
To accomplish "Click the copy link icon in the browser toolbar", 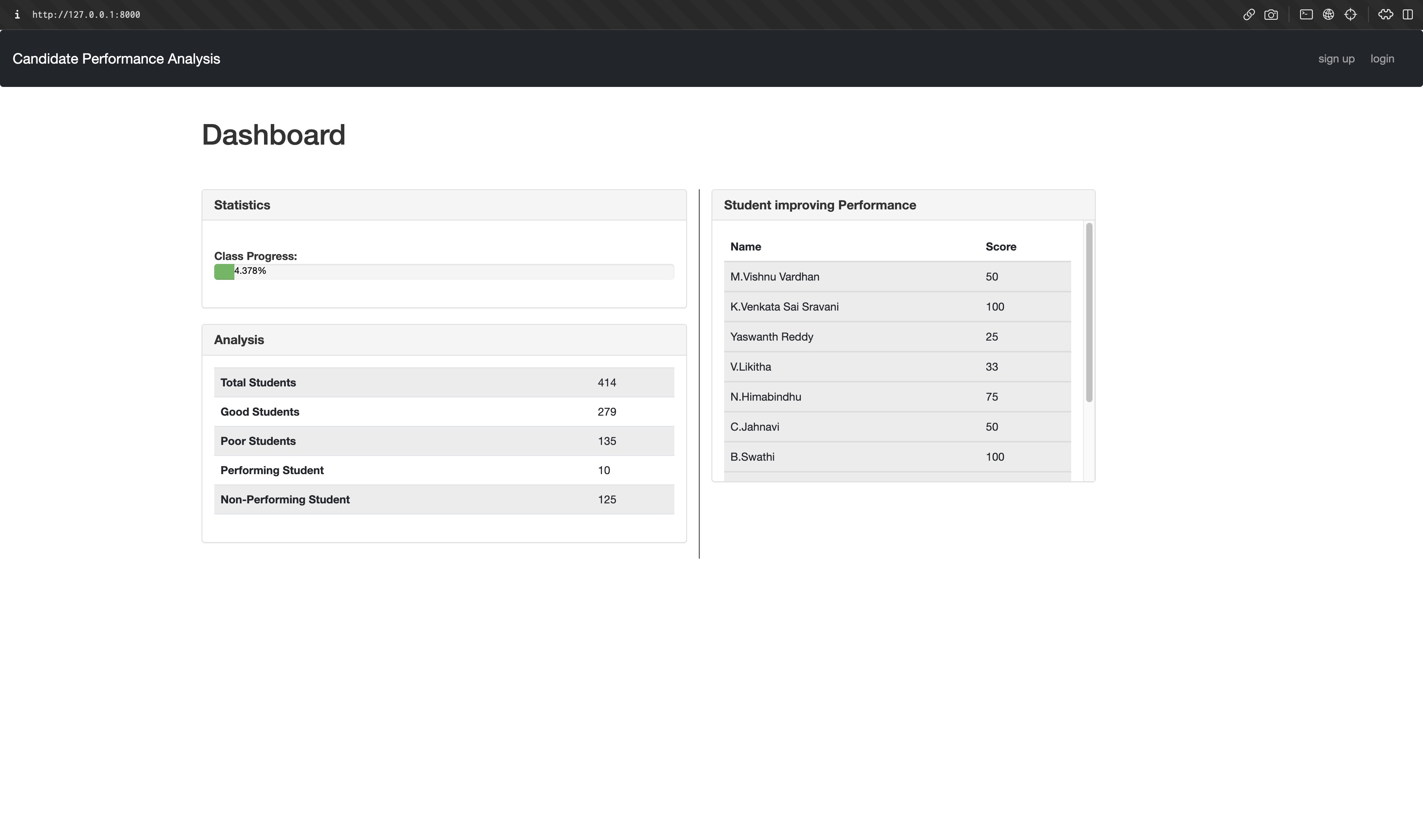I will pos(1249,15).
